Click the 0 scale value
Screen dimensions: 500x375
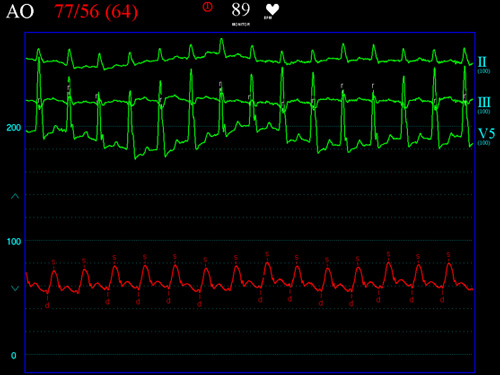[14, 356]
